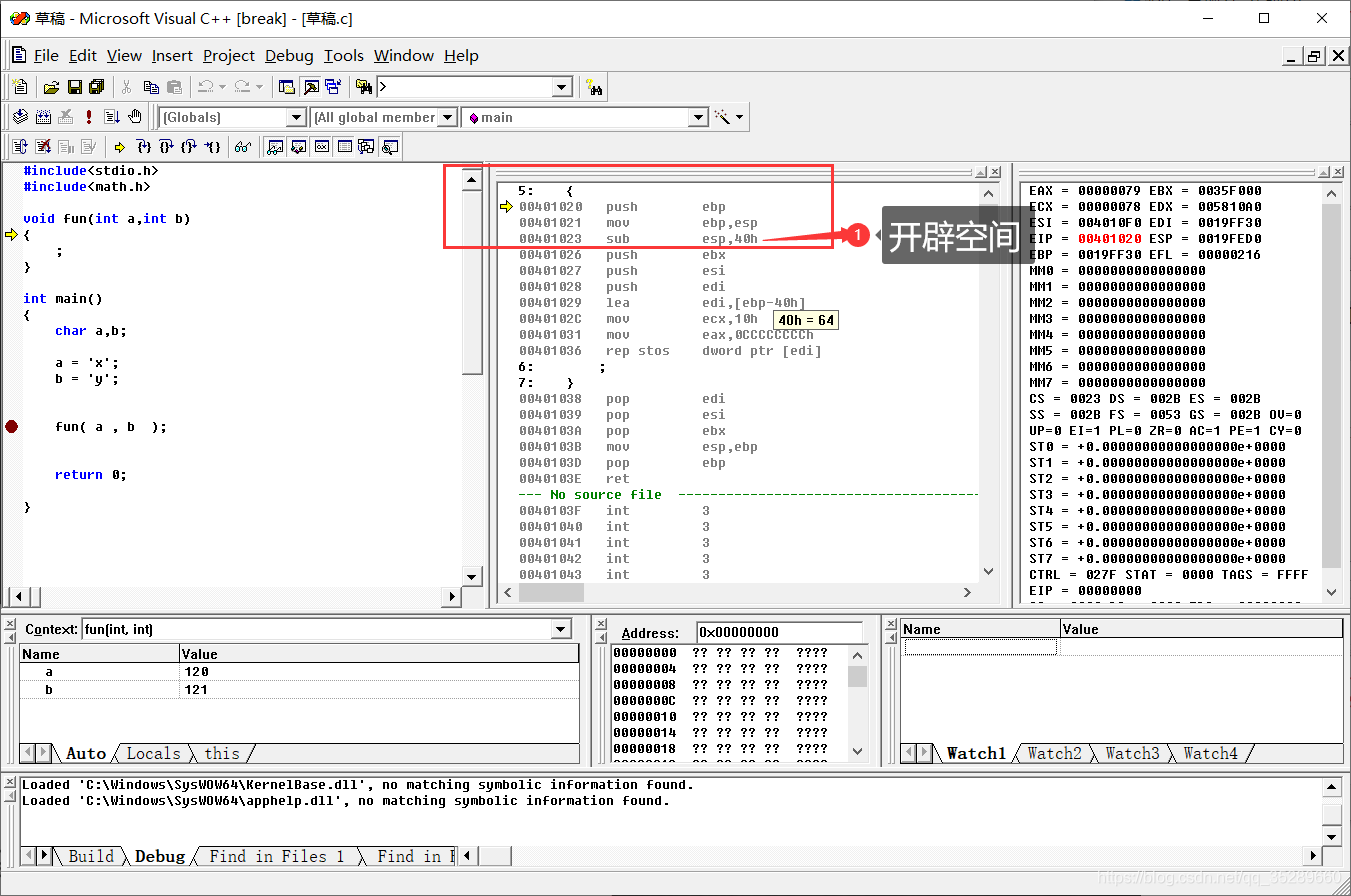This screenshot has height=896, width=1351.
Task: Toggle the Watch window button
Action: 274,146
